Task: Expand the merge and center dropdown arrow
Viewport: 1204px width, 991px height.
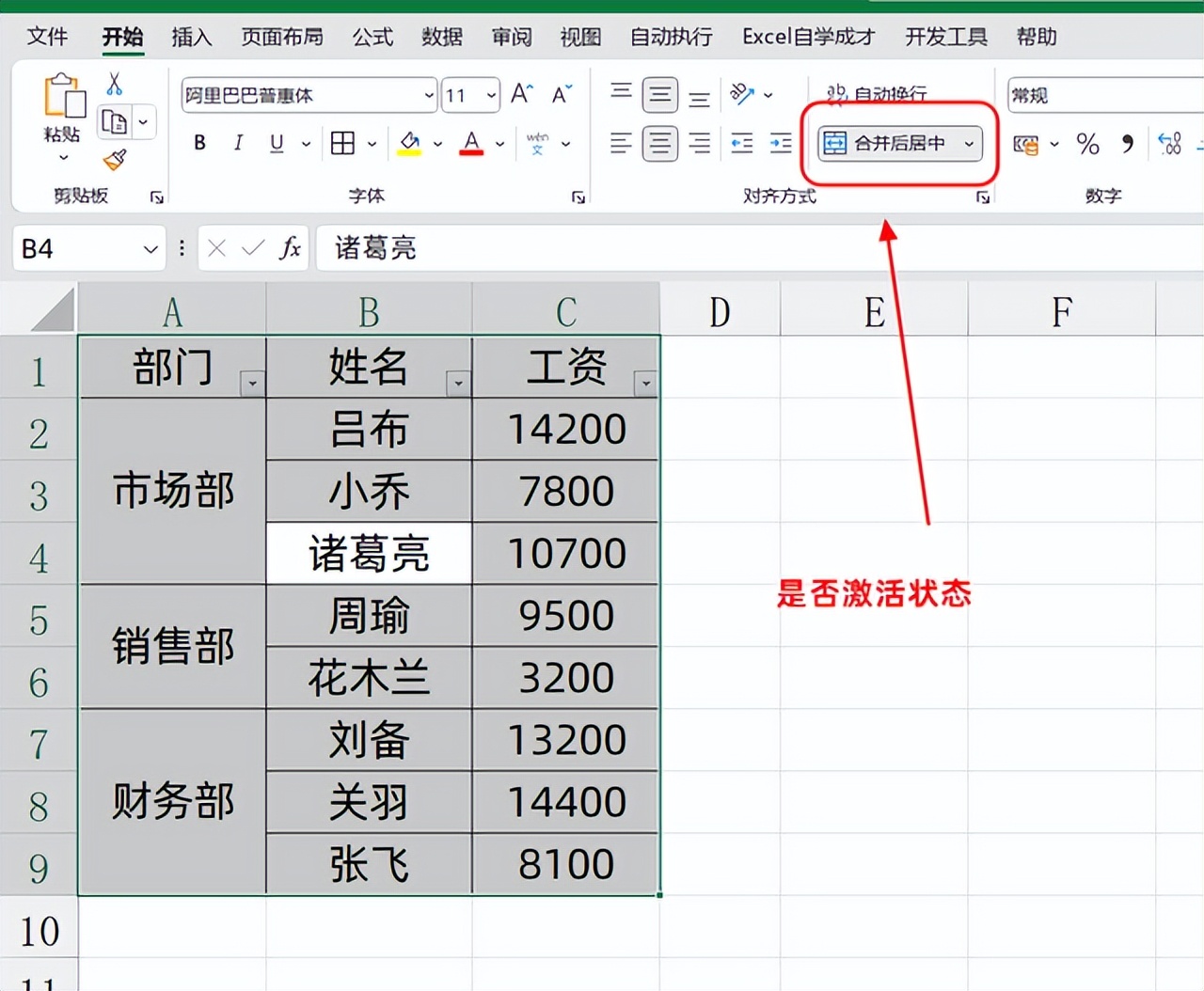Action: (x=969, y=144)
